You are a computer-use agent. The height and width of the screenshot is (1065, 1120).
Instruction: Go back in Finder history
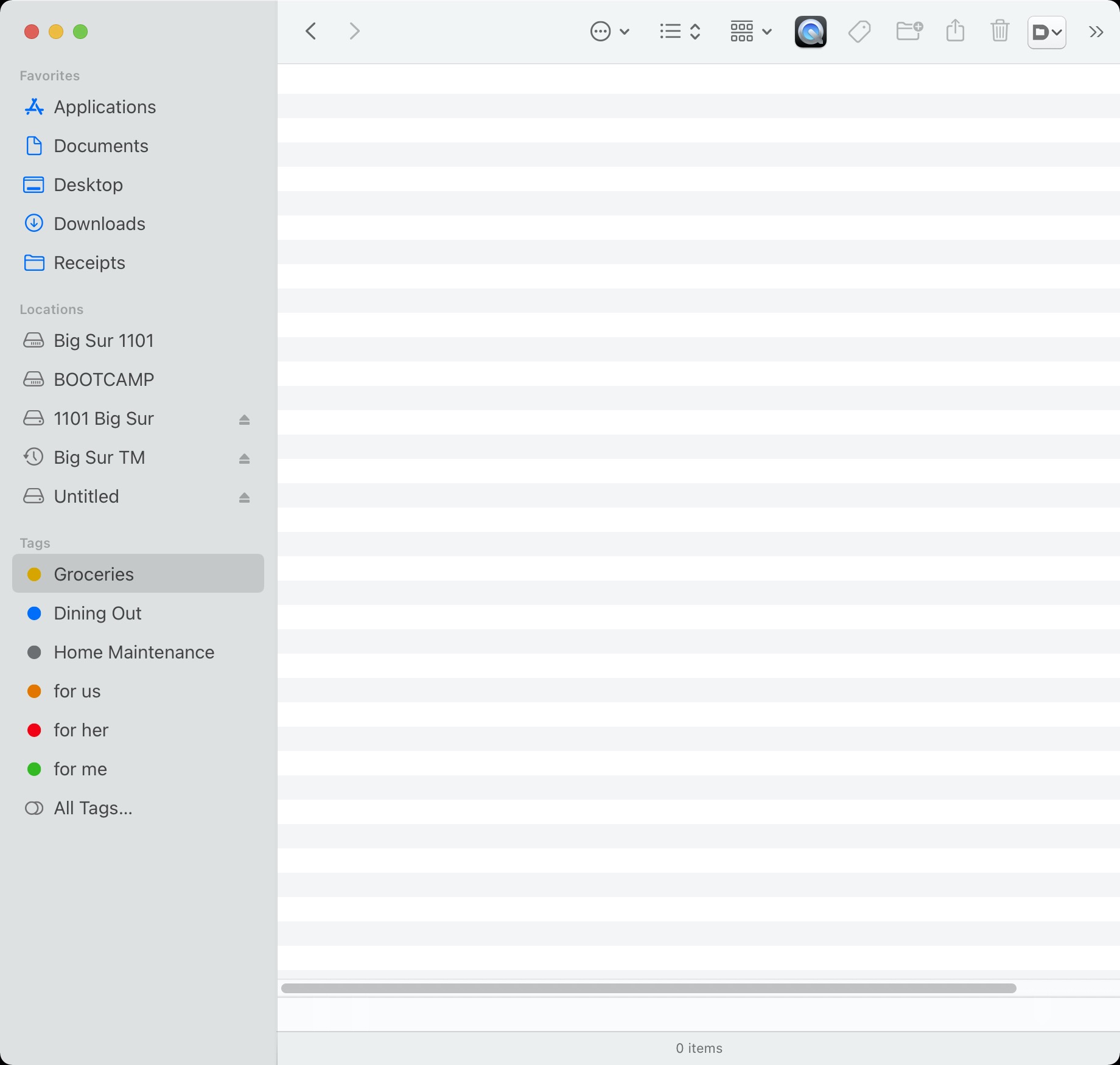pos(311,31)
